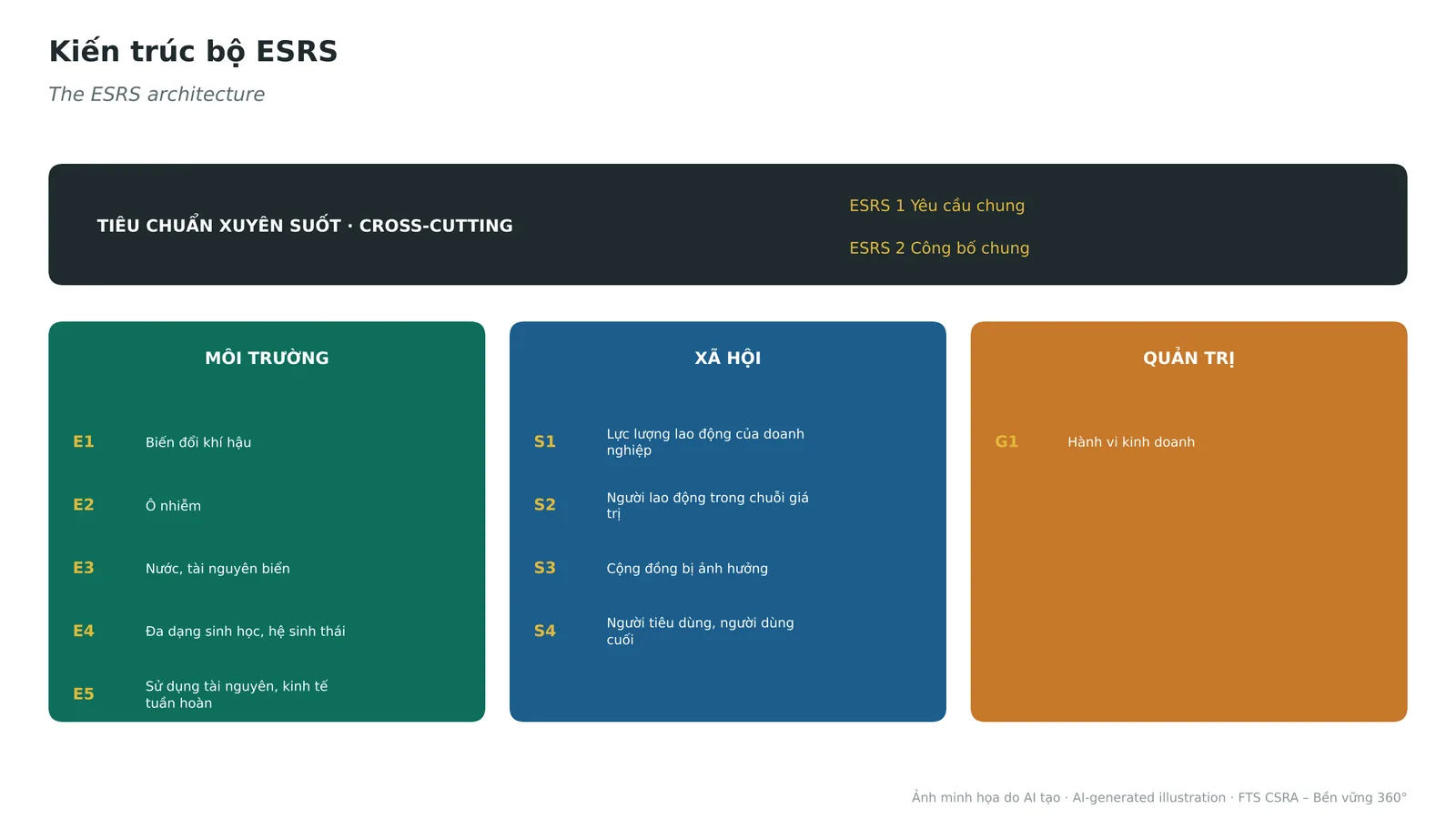Click the E1 code label
This screenshot has height=819, width=1456.
tap(84, 441)
